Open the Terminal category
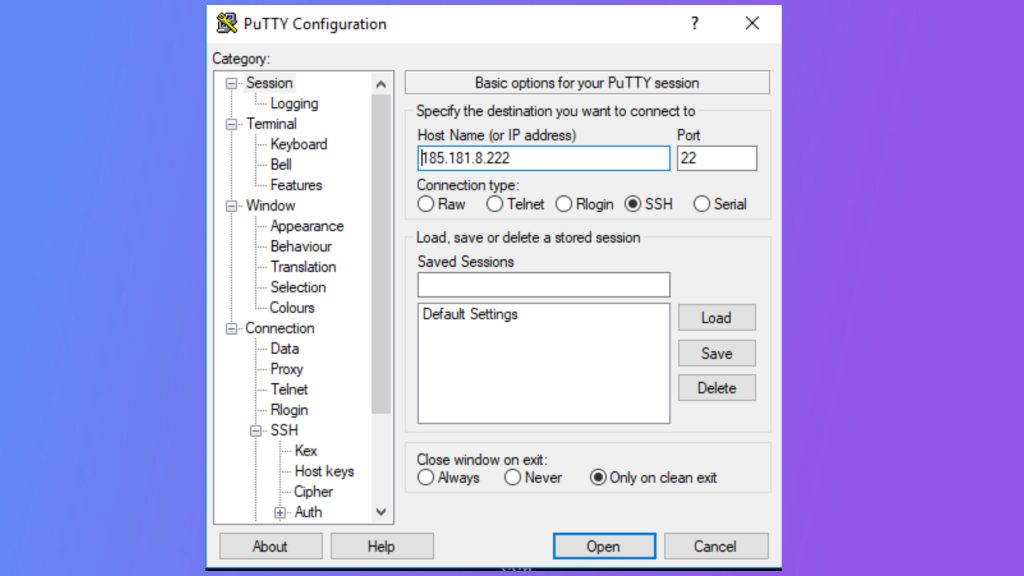 pos(271,123)
